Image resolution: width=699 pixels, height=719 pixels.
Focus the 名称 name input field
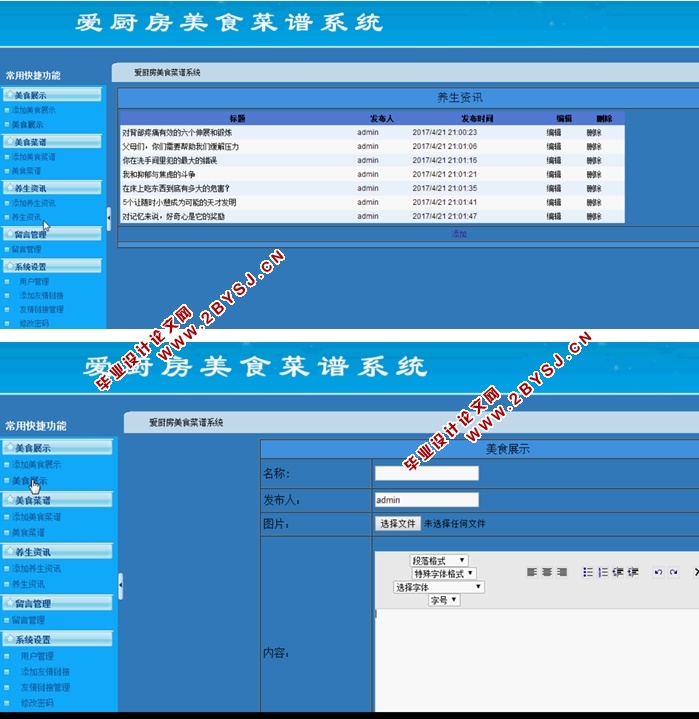427,473
